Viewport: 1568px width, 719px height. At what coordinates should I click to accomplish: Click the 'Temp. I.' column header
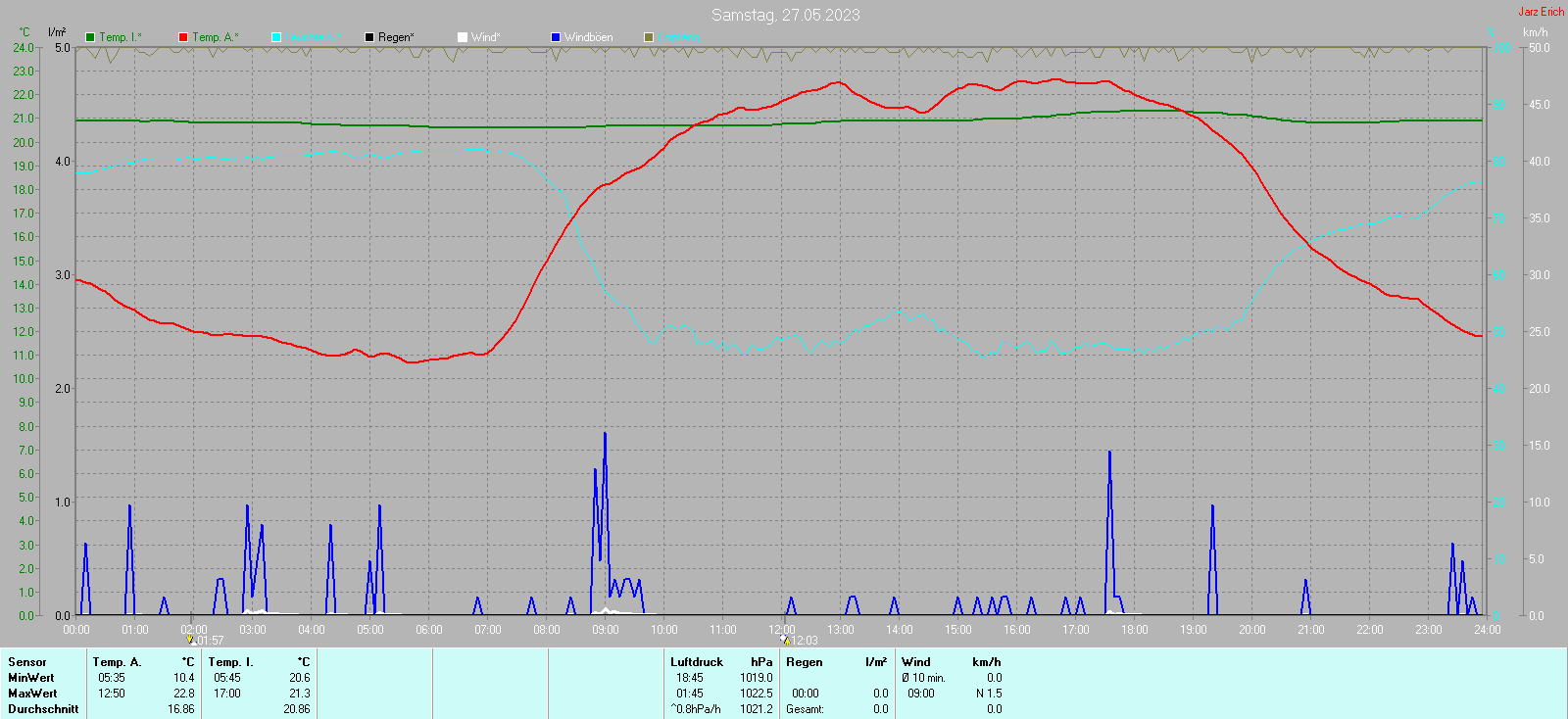tap(231, 662)
